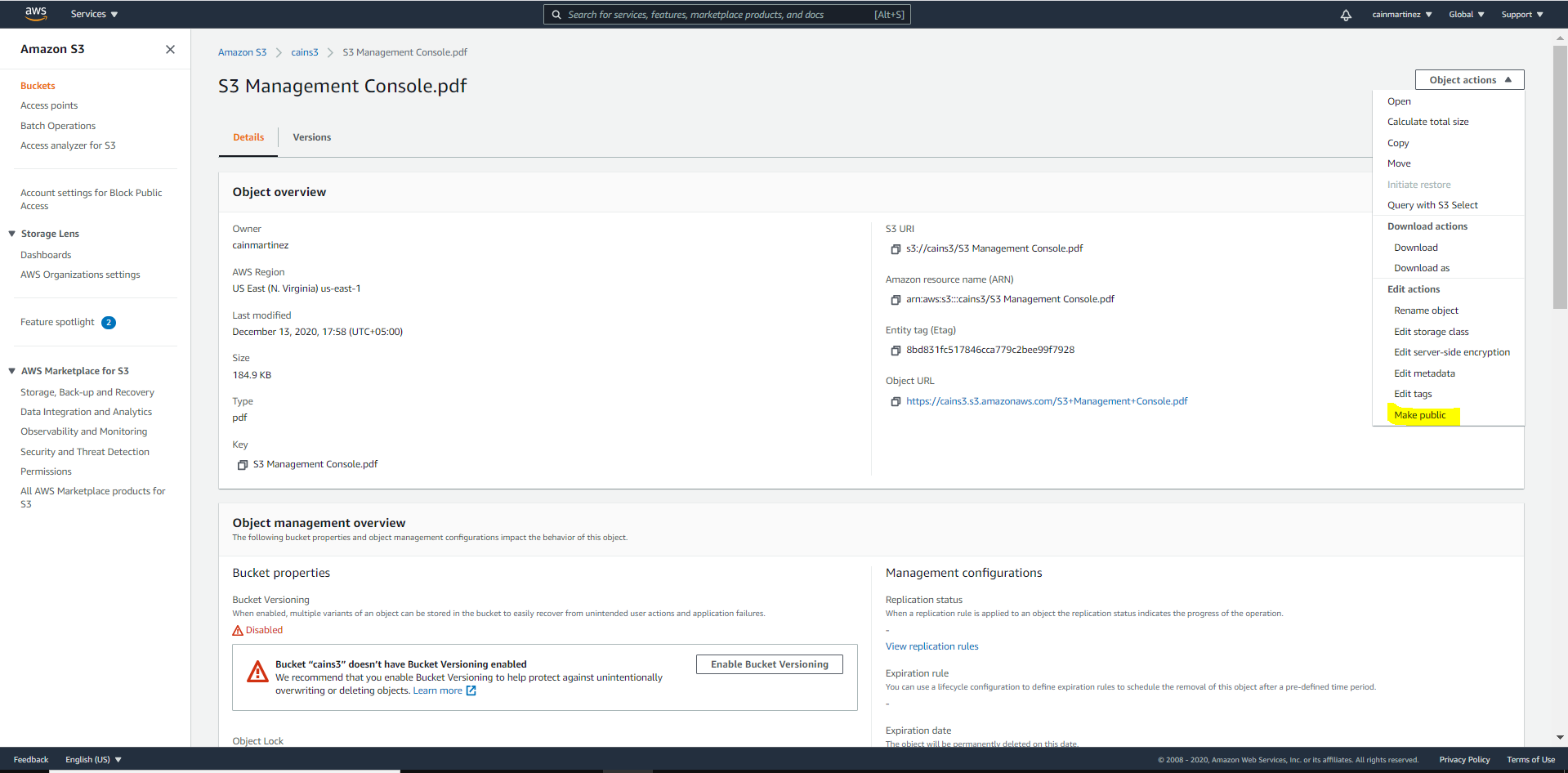Go to Amazon S3 breadcrumb link
The image size is (1568, 773).
pyautogui.click(x=242, y=52)
